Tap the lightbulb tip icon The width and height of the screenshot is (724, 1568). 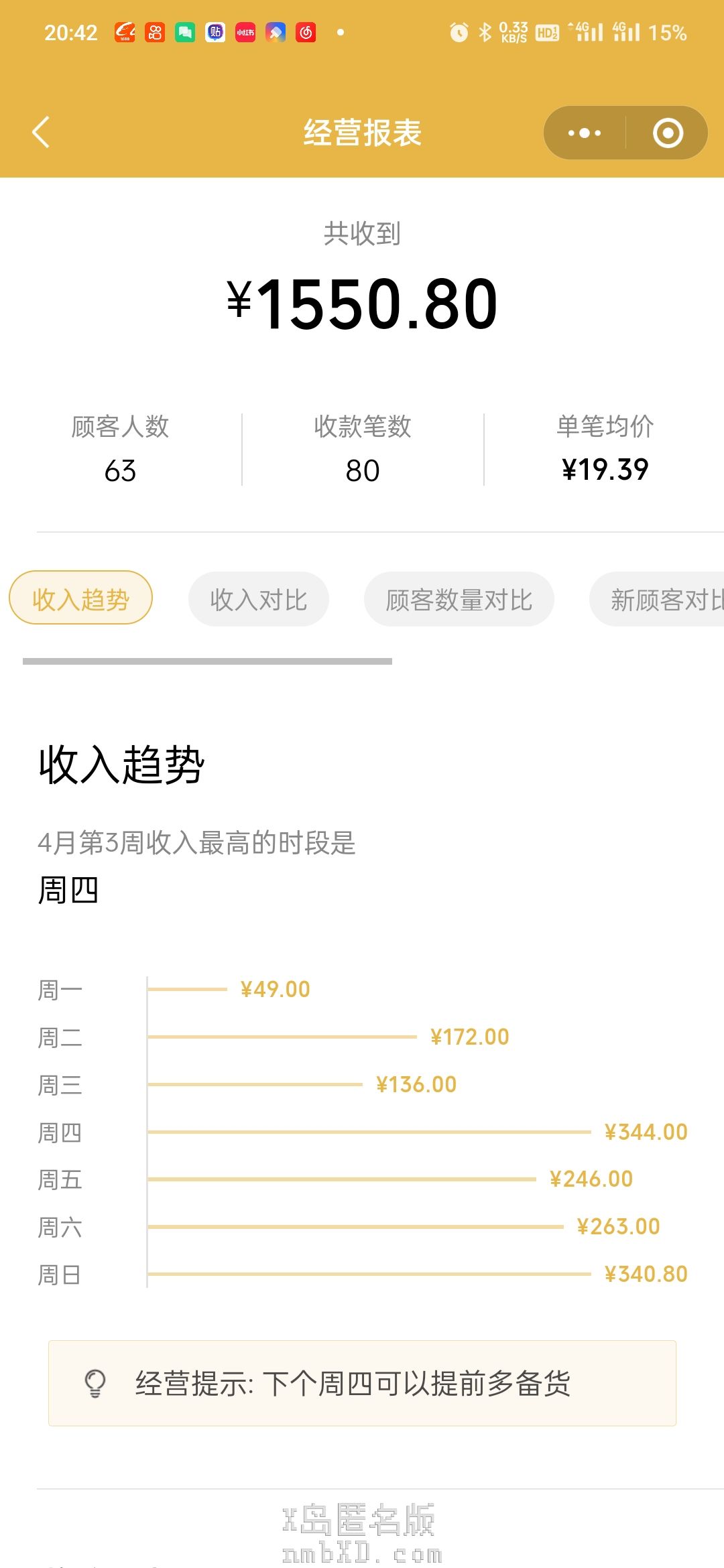click(95, 1383)
